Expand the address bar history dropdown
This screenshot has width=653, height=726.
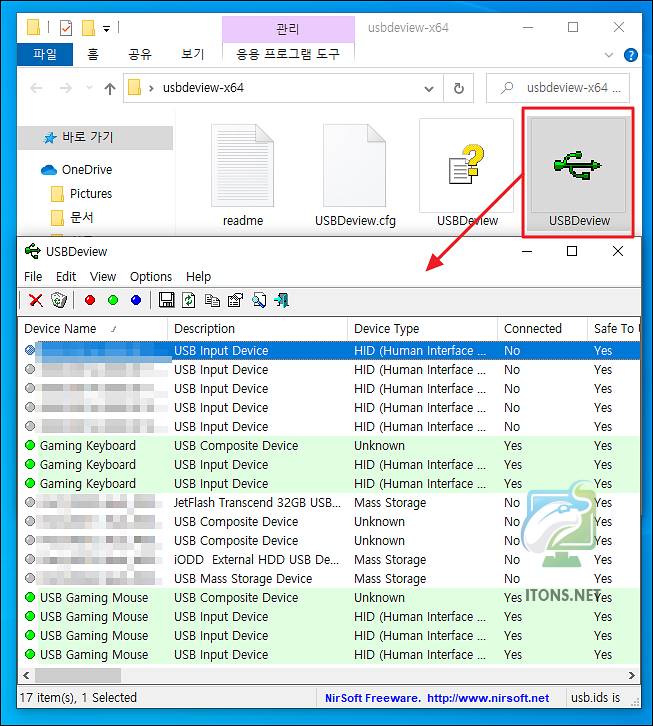click(x=430, y=88)
